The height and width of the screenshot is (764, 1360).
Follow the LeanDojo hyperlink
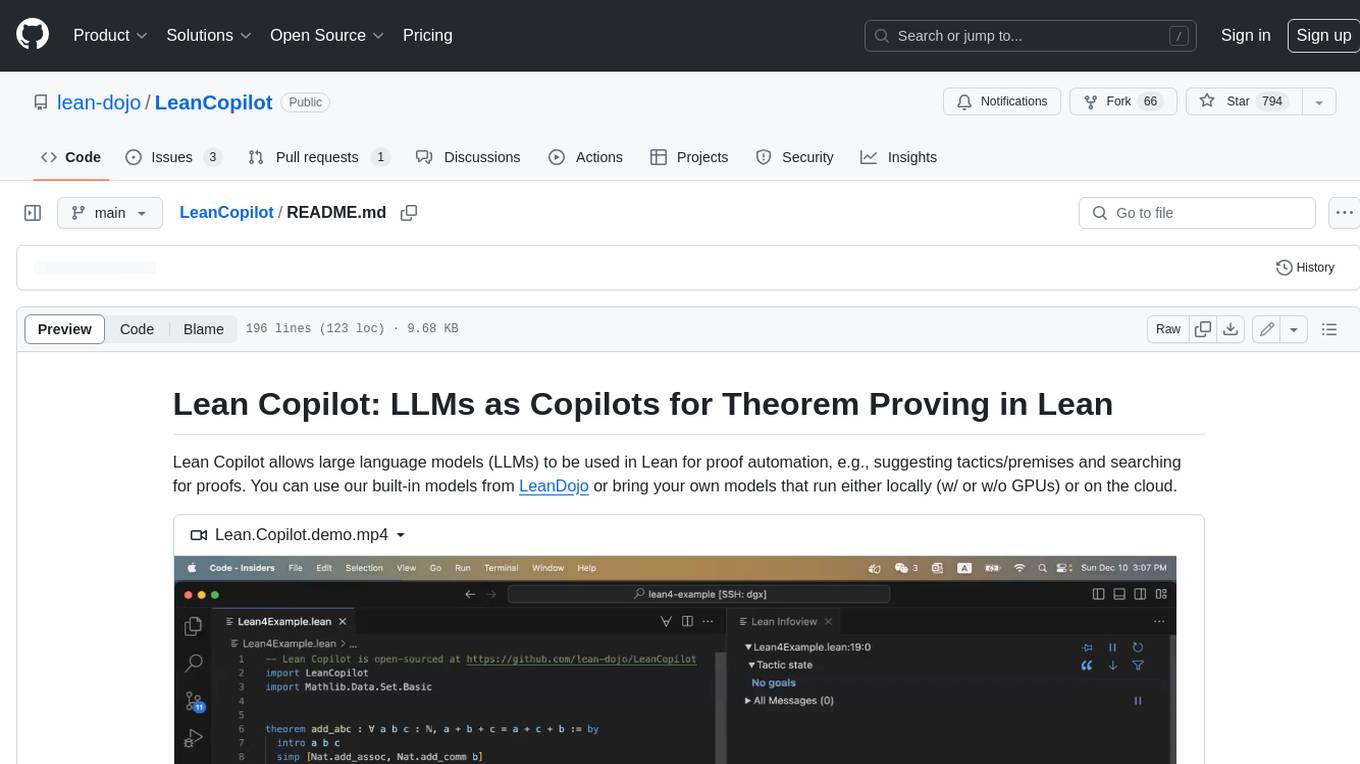pyautogui.click(x=554, y=486)
